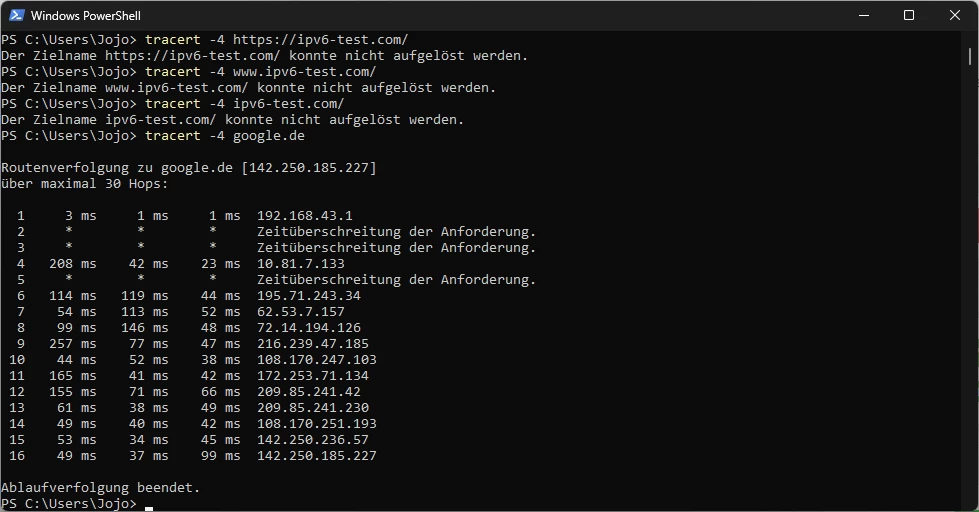979x512 pixels.
Task: Minimize the PowerShell window
Action: coord(864,15)
